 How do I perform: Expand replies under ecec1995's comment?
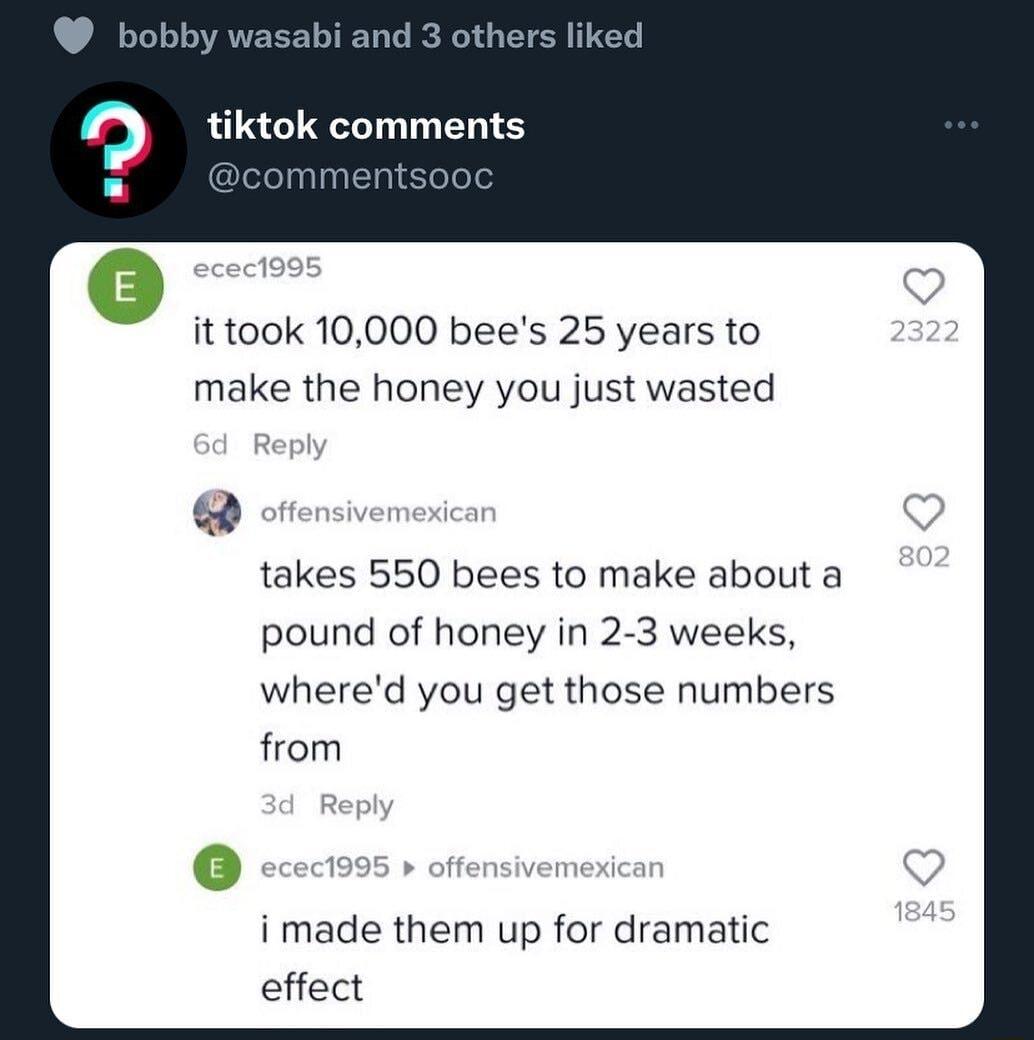tap(289, 444)
